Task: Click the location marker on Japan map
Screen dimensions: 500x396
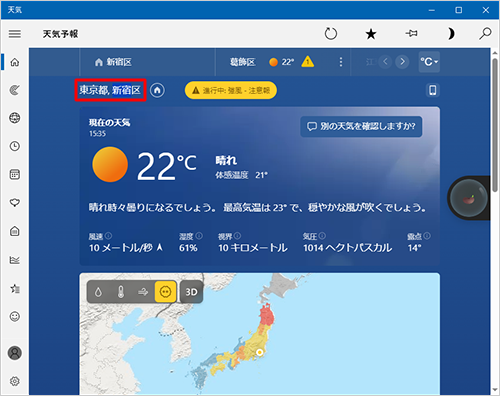Action: click(259, 352)
